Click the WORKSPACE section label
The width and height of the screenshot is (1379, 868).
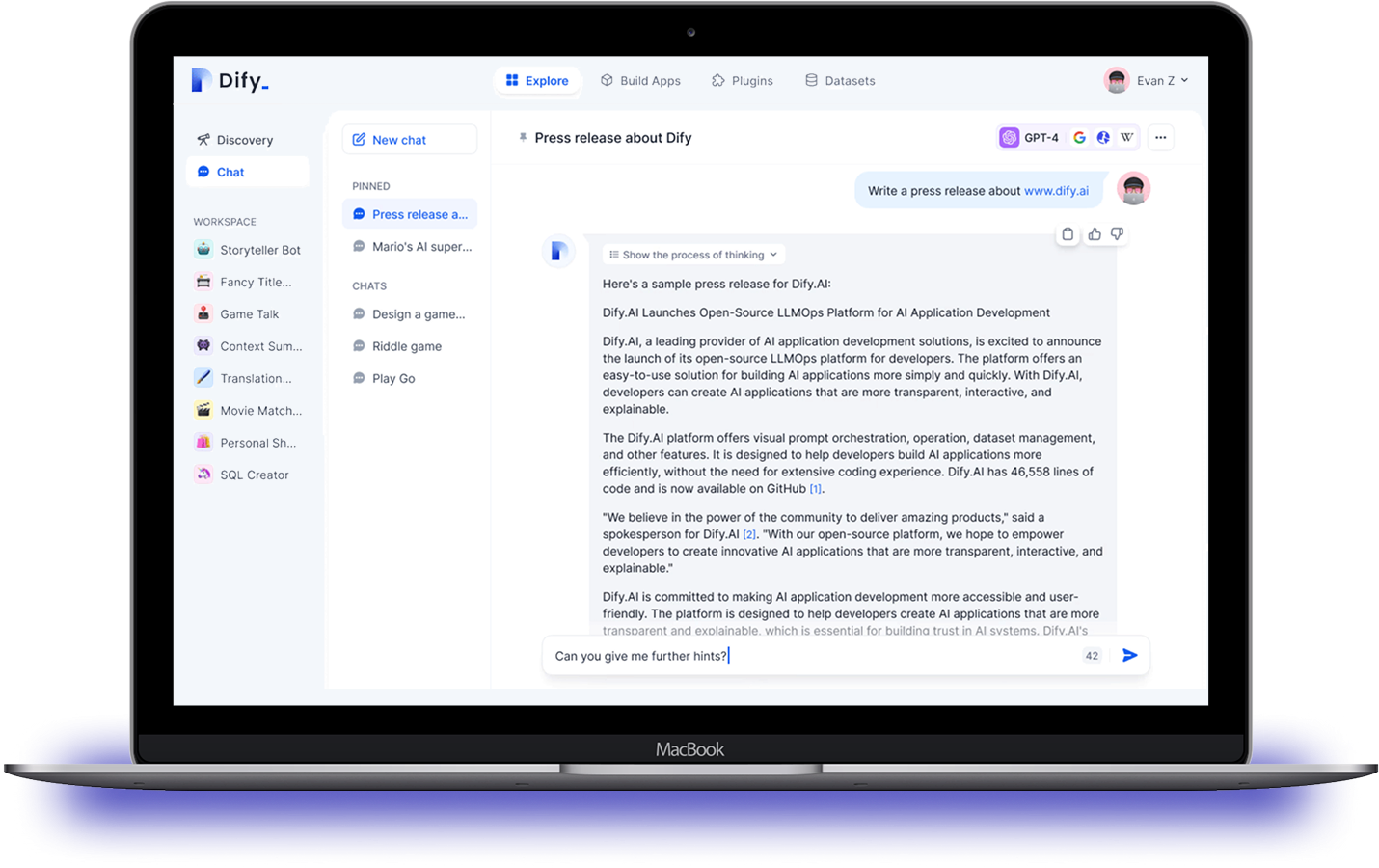(225, 222)
